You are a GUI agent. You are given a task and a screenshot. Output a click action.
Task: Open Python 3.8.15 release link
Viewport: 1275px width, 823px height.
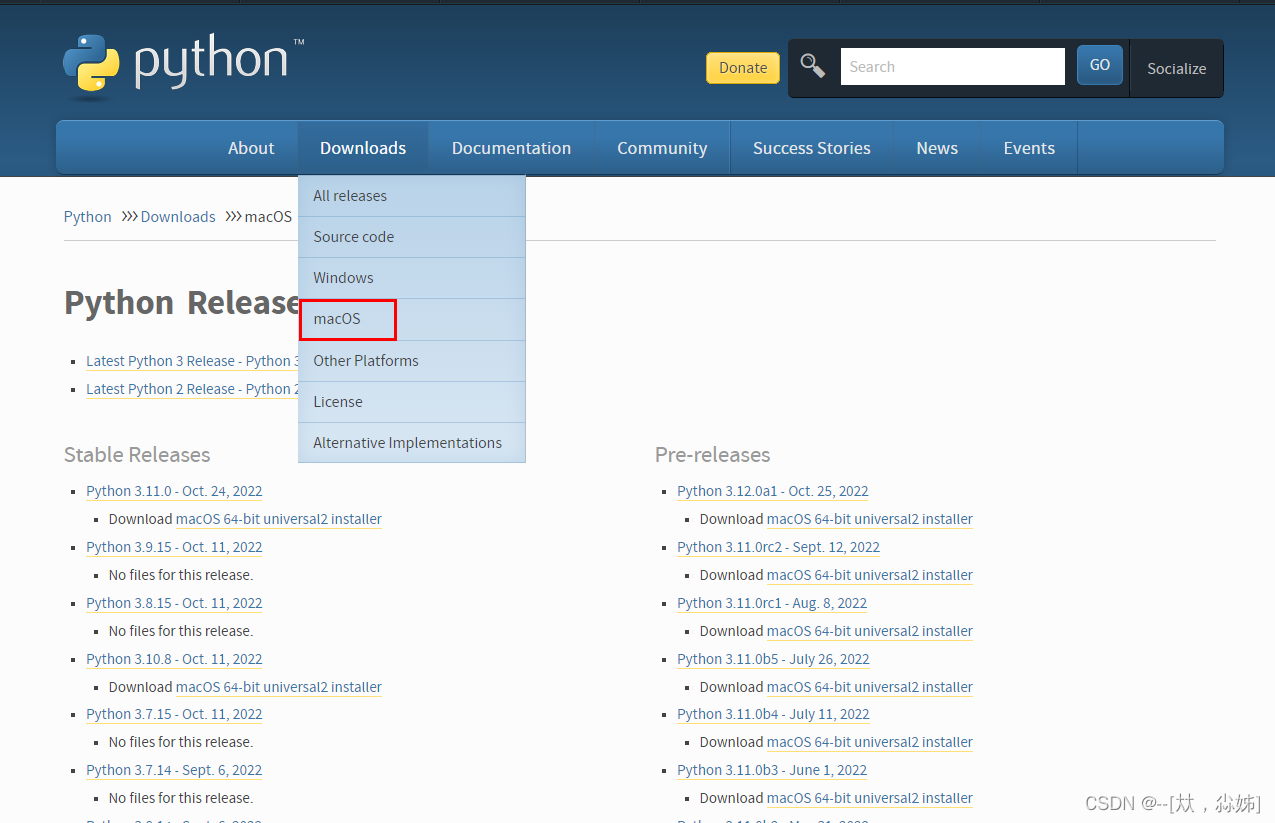click(174, 603)
